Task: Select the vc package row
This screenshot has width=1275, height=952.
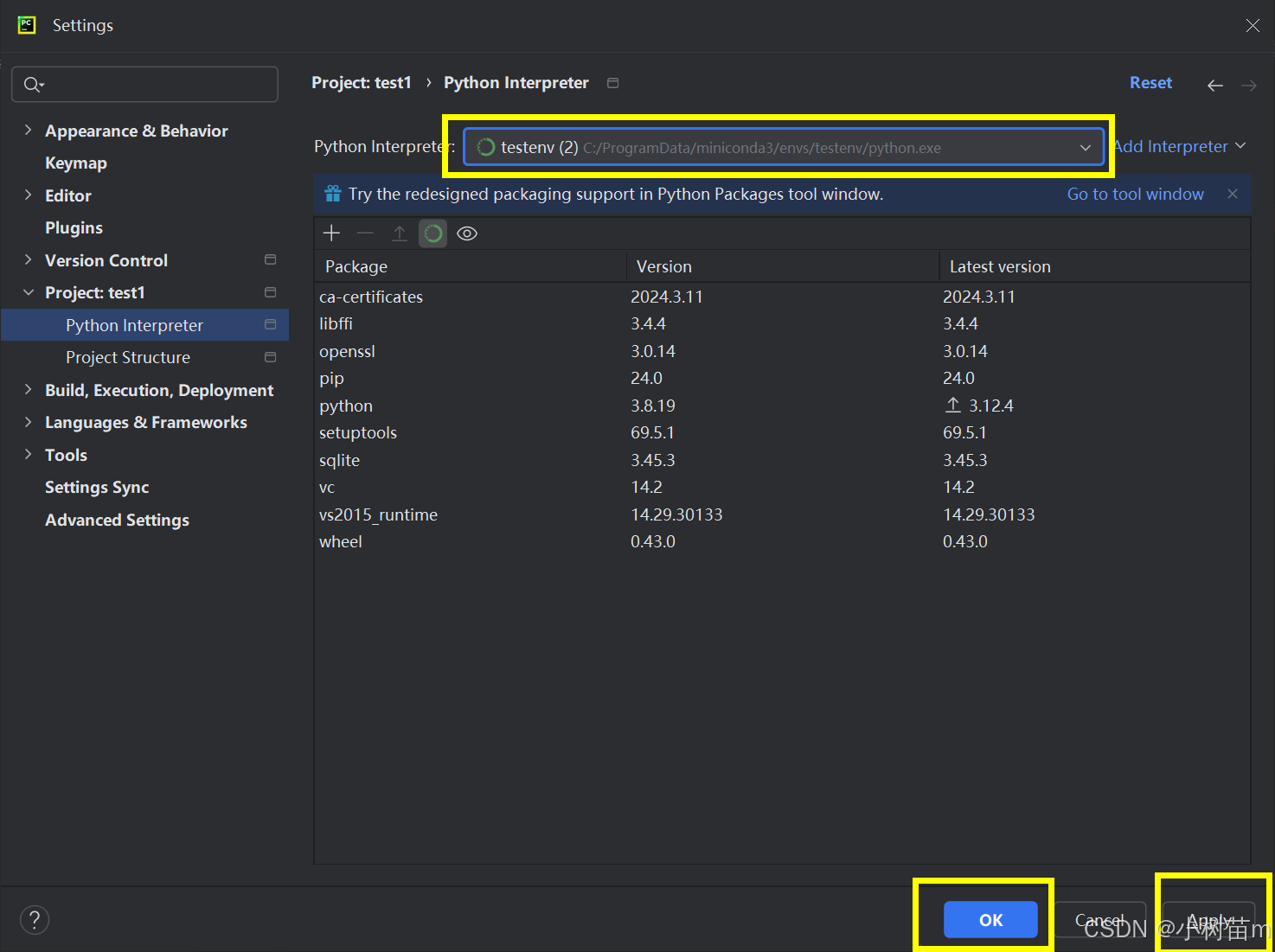Action: pyautogui.click(x=782, y=487)
